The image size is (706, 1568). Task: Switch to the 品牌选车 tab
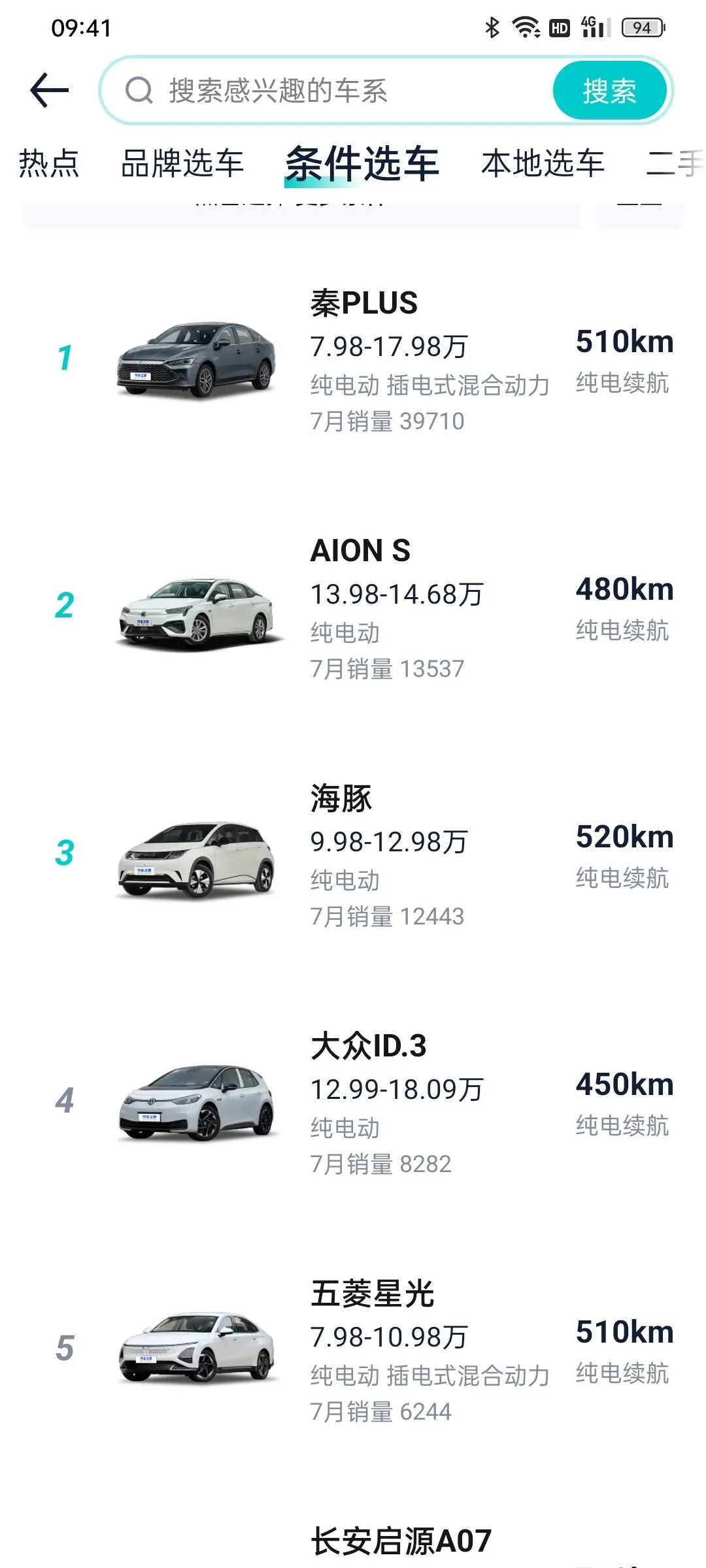coord(182,163)
